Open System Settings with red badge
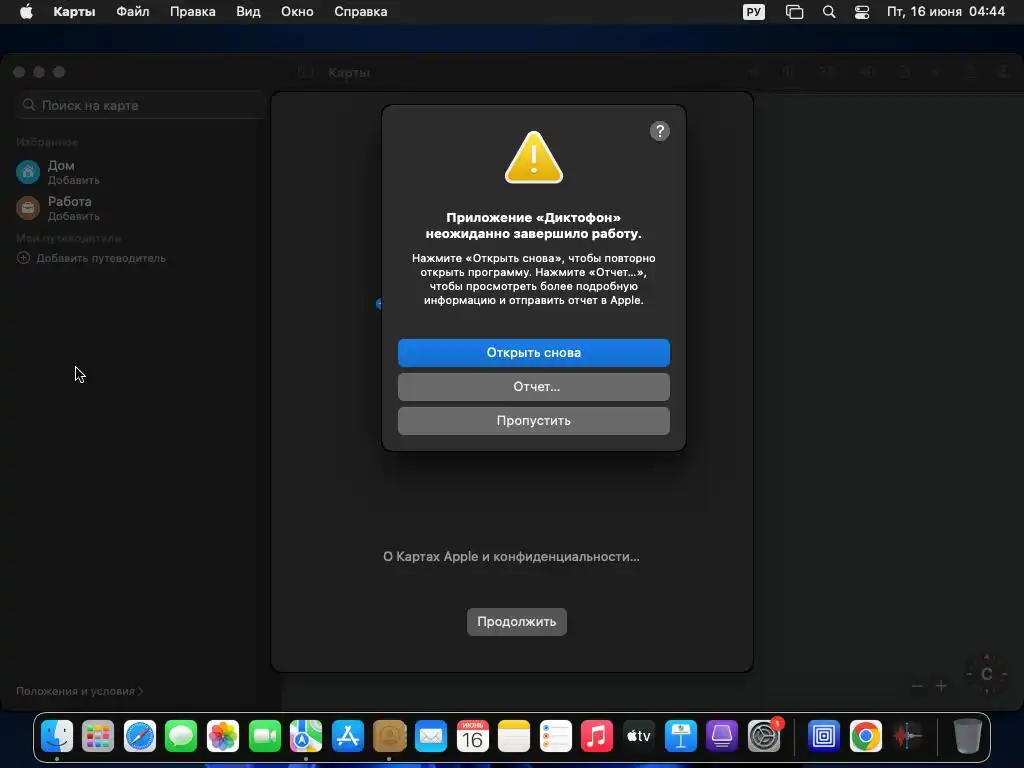The width and height of the screenshot is (1024, 768). click(x=763, y=737)
